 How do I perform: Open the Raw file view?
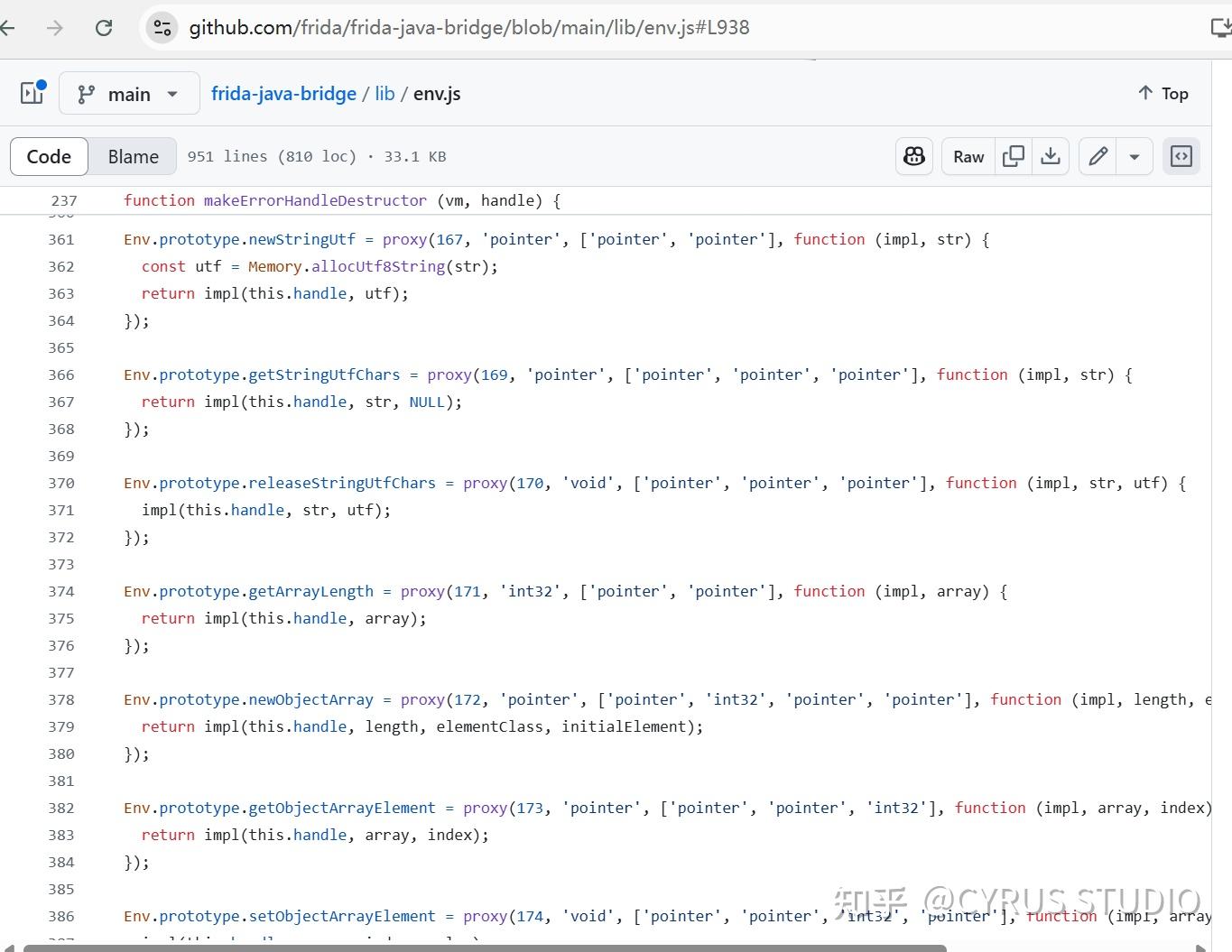point(967,156)
